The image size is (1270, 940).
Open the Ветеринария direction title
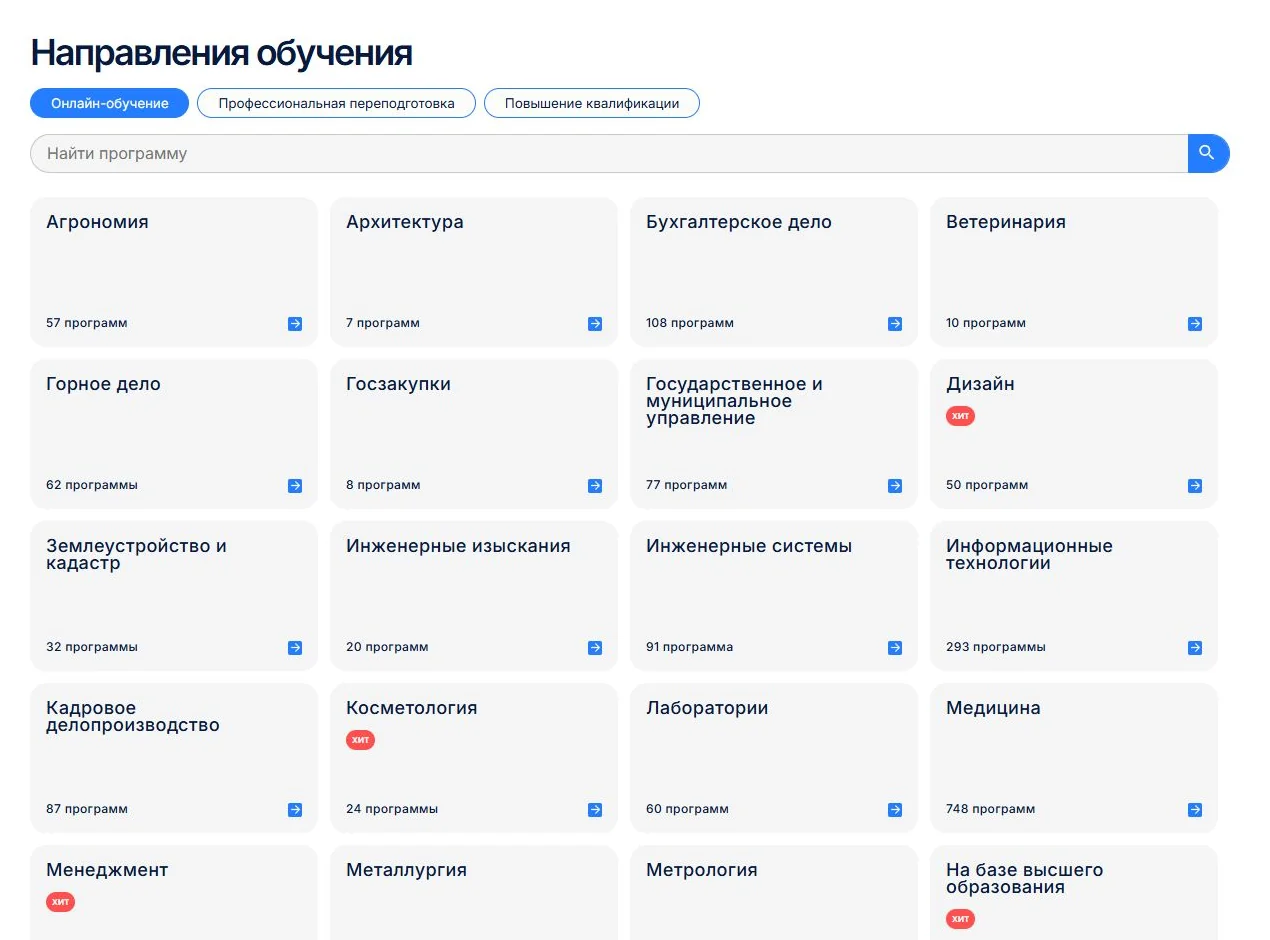tap(1006, 222)
